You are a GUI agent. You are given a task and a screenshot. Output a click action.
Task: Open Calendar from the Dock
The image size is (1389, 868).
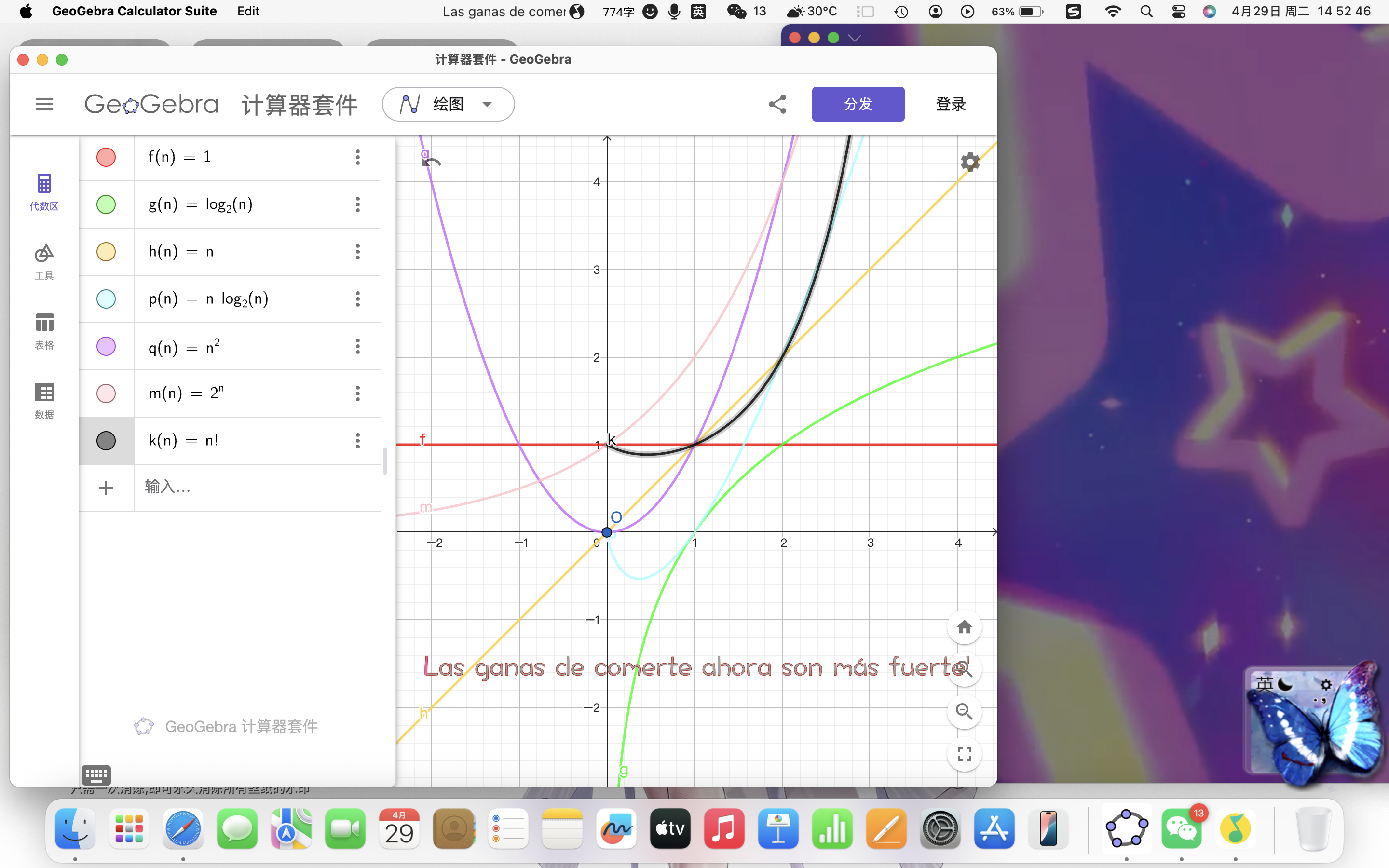click(399, 828)
